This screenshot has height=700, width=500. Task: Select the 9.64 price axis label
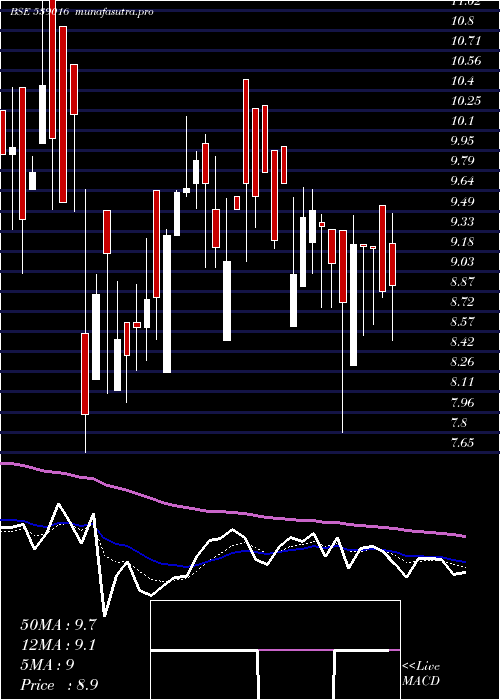[x=463, y=181]
